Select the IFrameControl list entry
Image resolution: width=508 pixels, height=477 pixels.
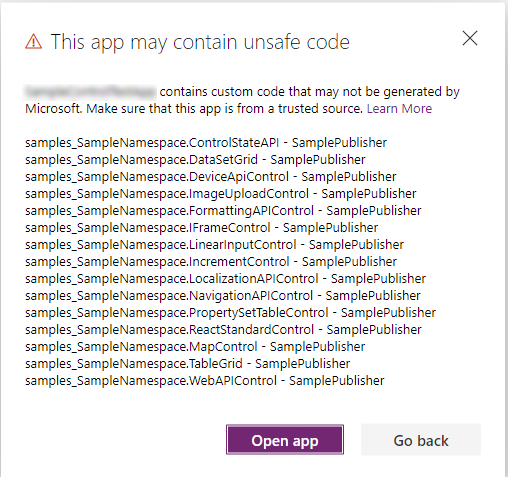pyautogui.click(x=202, y=228)
